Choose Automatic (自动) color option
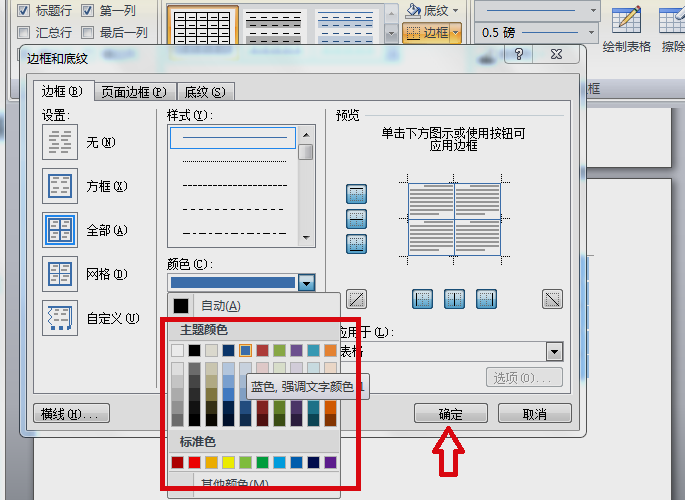This screenshot has height=500, width=685. 253,306
